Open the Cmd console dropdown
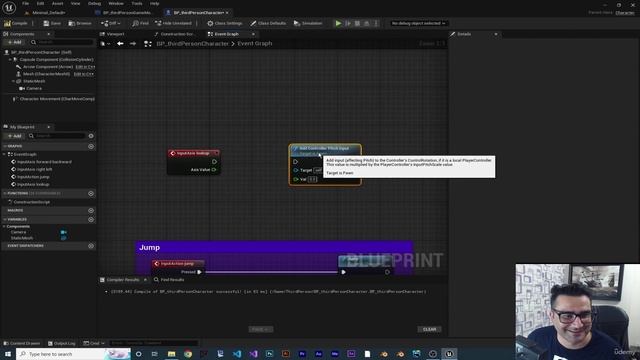The height and width of the screenshot is (360, 640). 94,343
